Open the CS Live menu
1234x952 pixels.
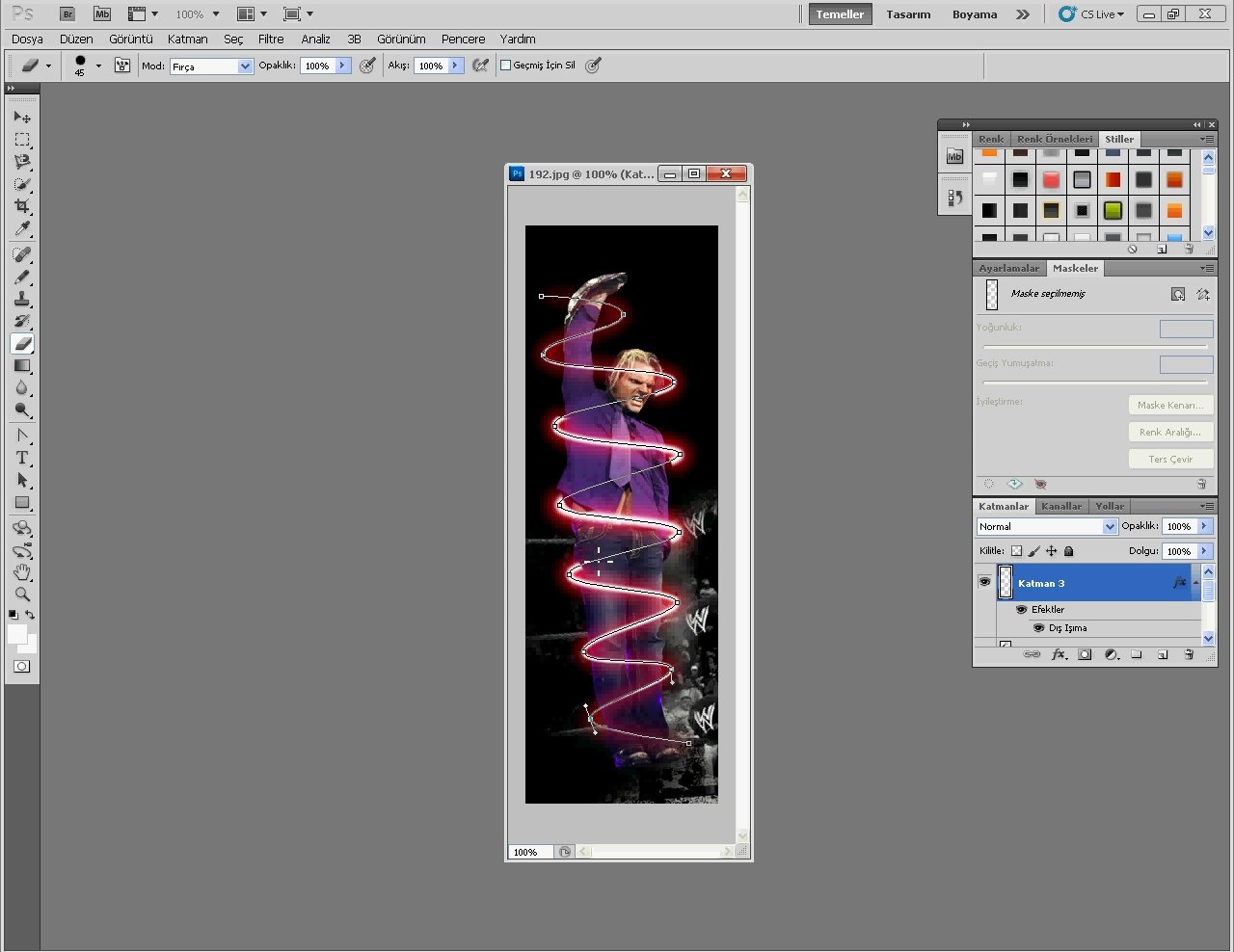click(x=1091, y=14)
